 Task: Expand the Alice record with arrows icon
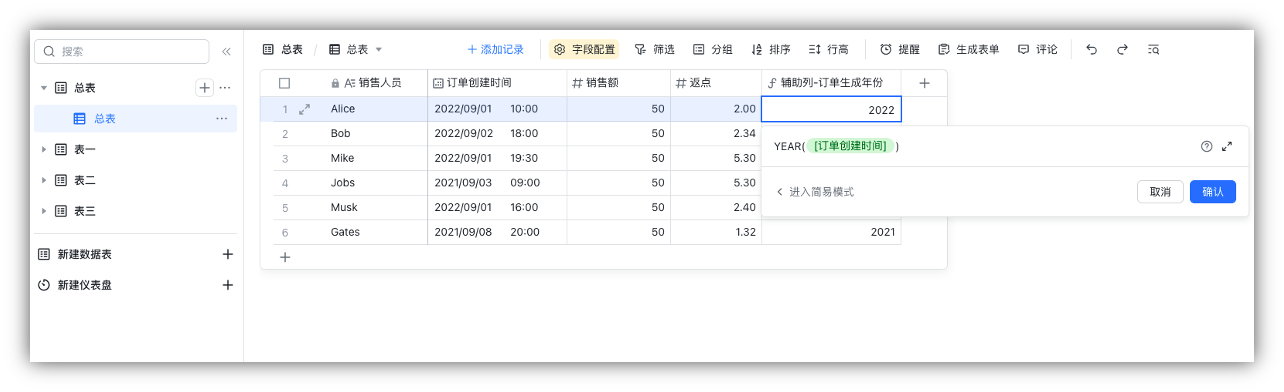[305, 109]
